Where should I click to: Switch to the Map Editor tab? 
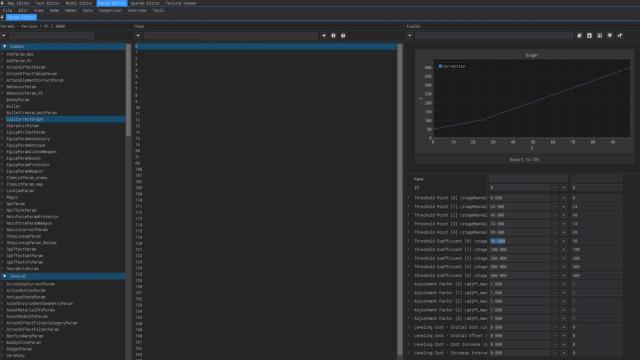click(x=18, y=3)
